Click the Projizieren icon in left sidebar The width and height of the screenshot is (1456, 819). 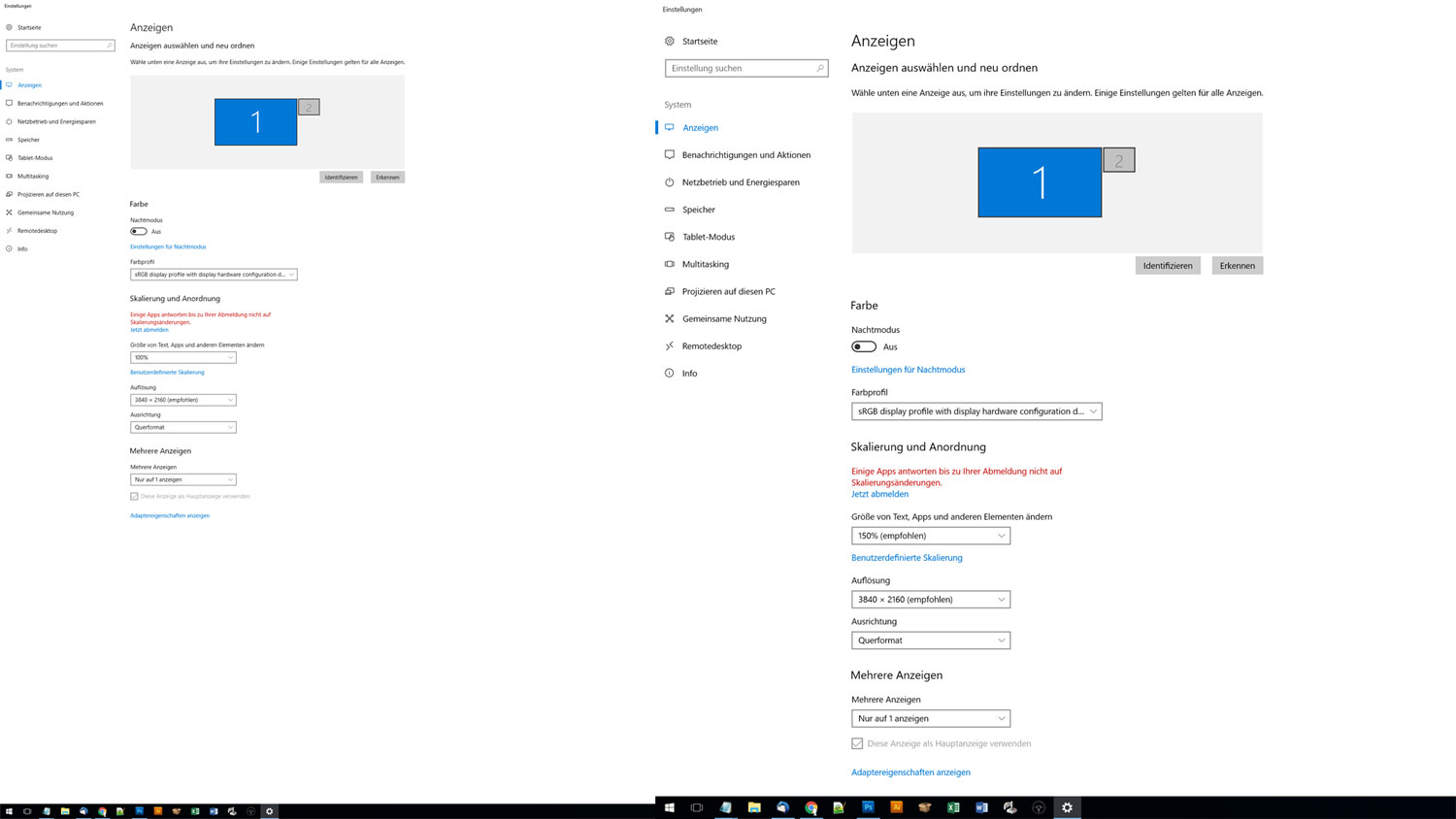click(9, 194)
